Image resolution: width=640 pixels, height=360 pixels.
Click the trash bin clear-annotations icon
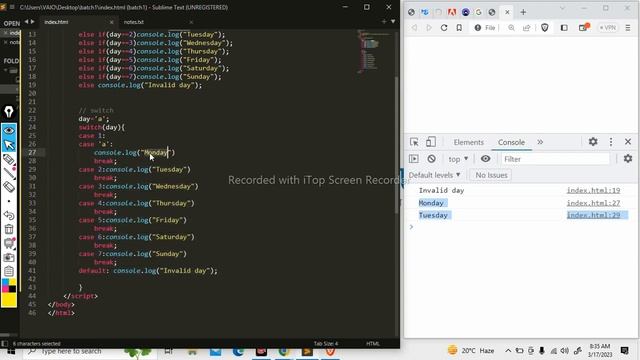[x=9, y=229]
